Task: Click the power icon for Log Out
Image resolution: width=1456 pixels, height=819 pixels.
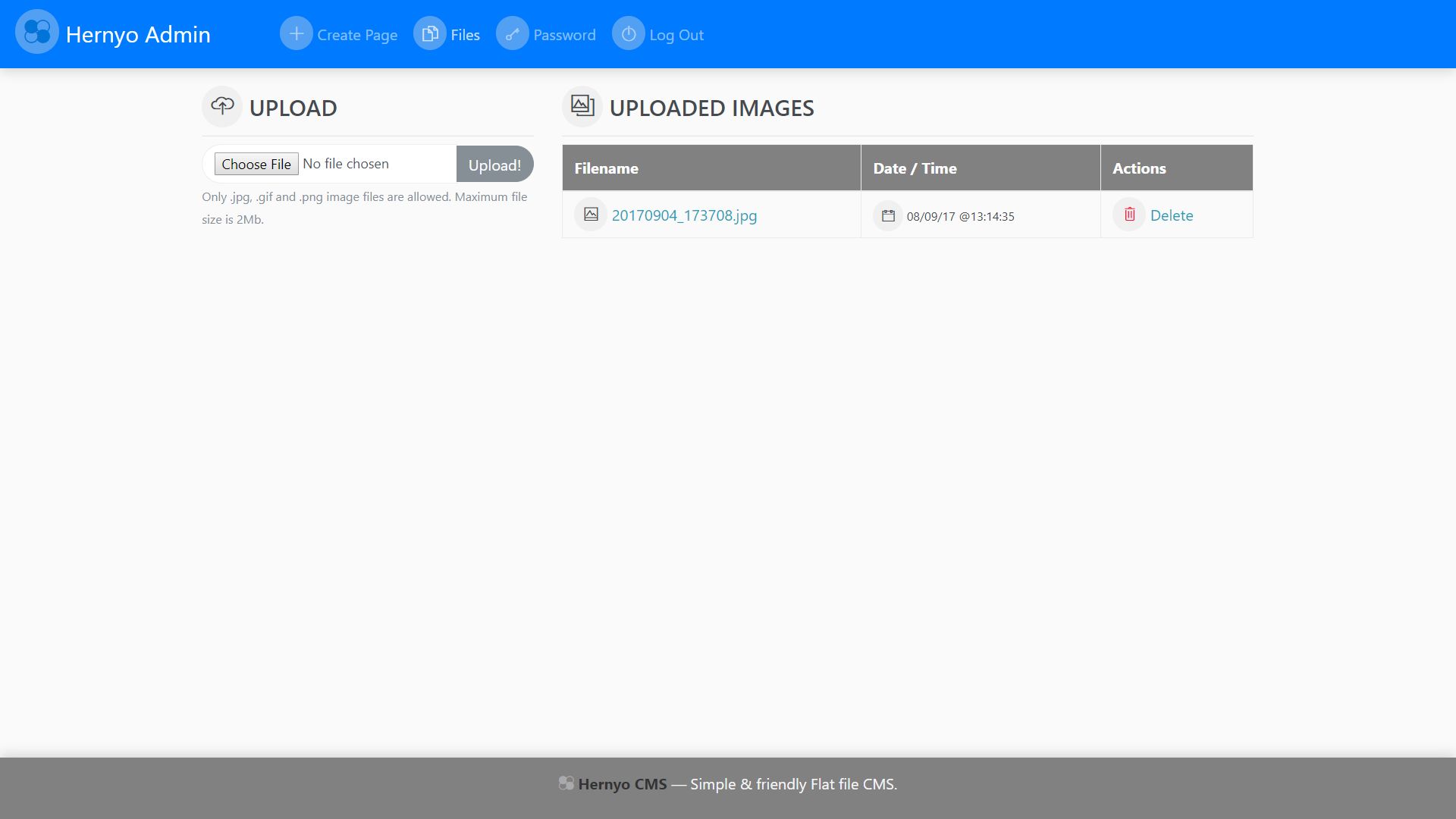Action: coord(629,34)
